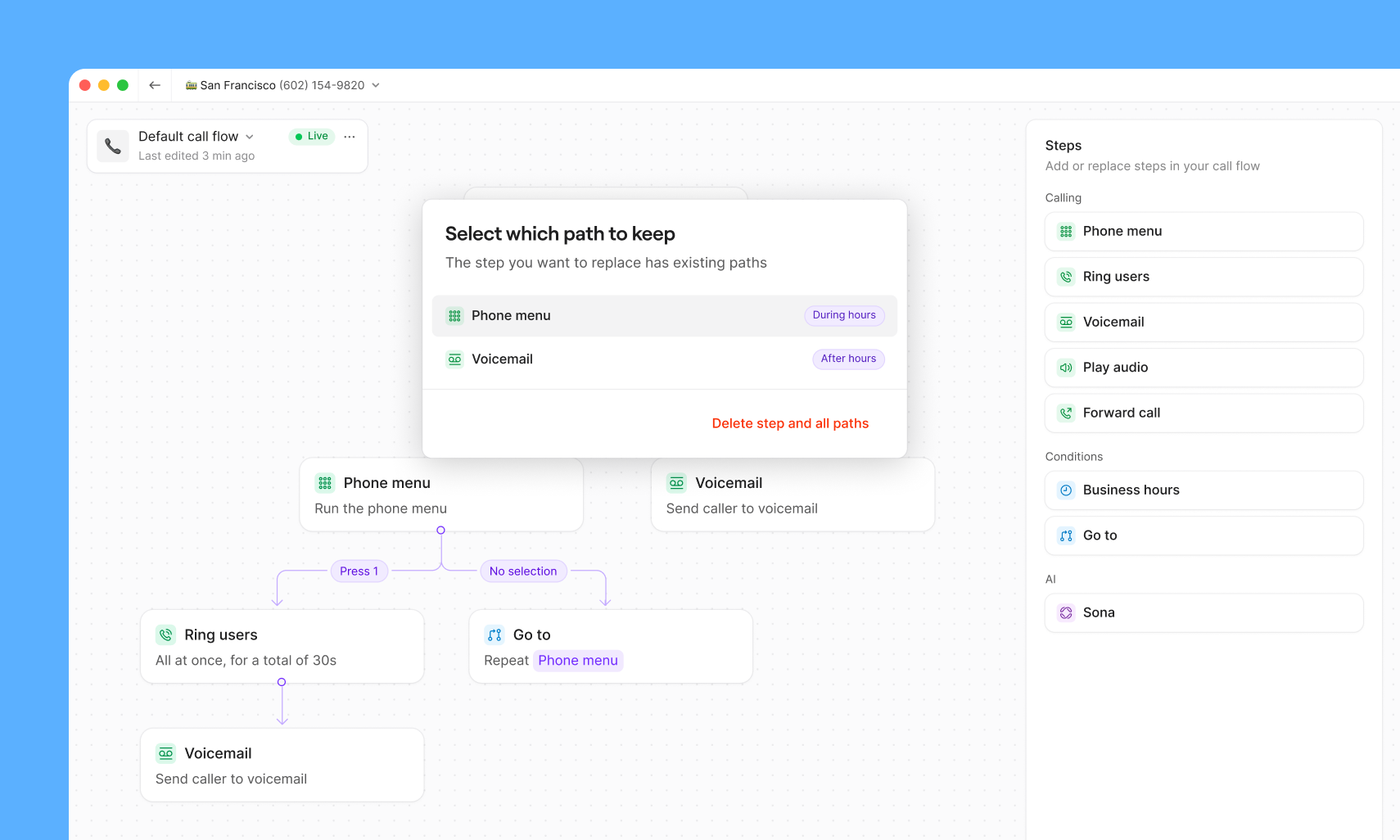Viewport: 1400px width, 840px height.
Task: Close window with red traffic light button
Action: click(85, 85)
